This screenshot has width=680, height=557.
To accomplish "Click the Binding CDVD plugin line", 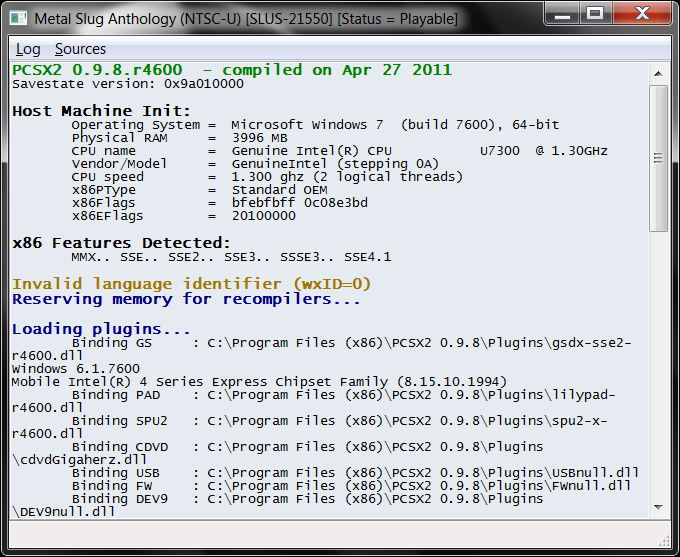I will click(307, 447).
